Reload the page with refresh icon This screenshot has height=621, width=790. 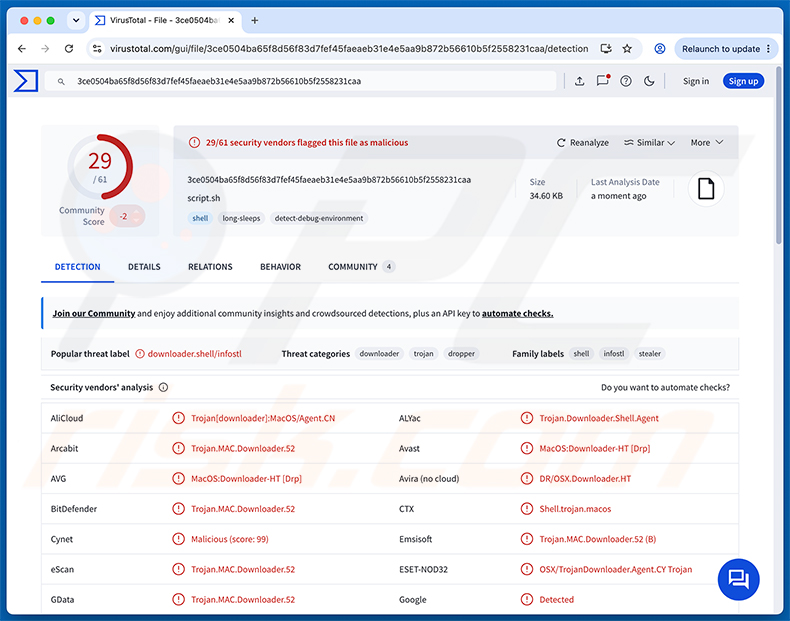point(69,49)
